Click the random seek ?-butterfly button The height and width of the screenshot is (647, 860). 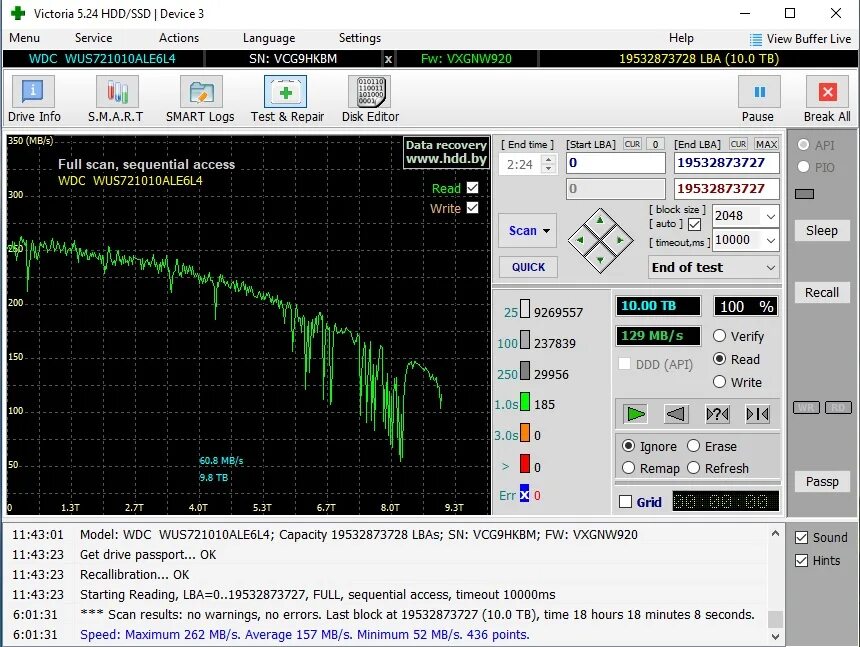[717, 414]
